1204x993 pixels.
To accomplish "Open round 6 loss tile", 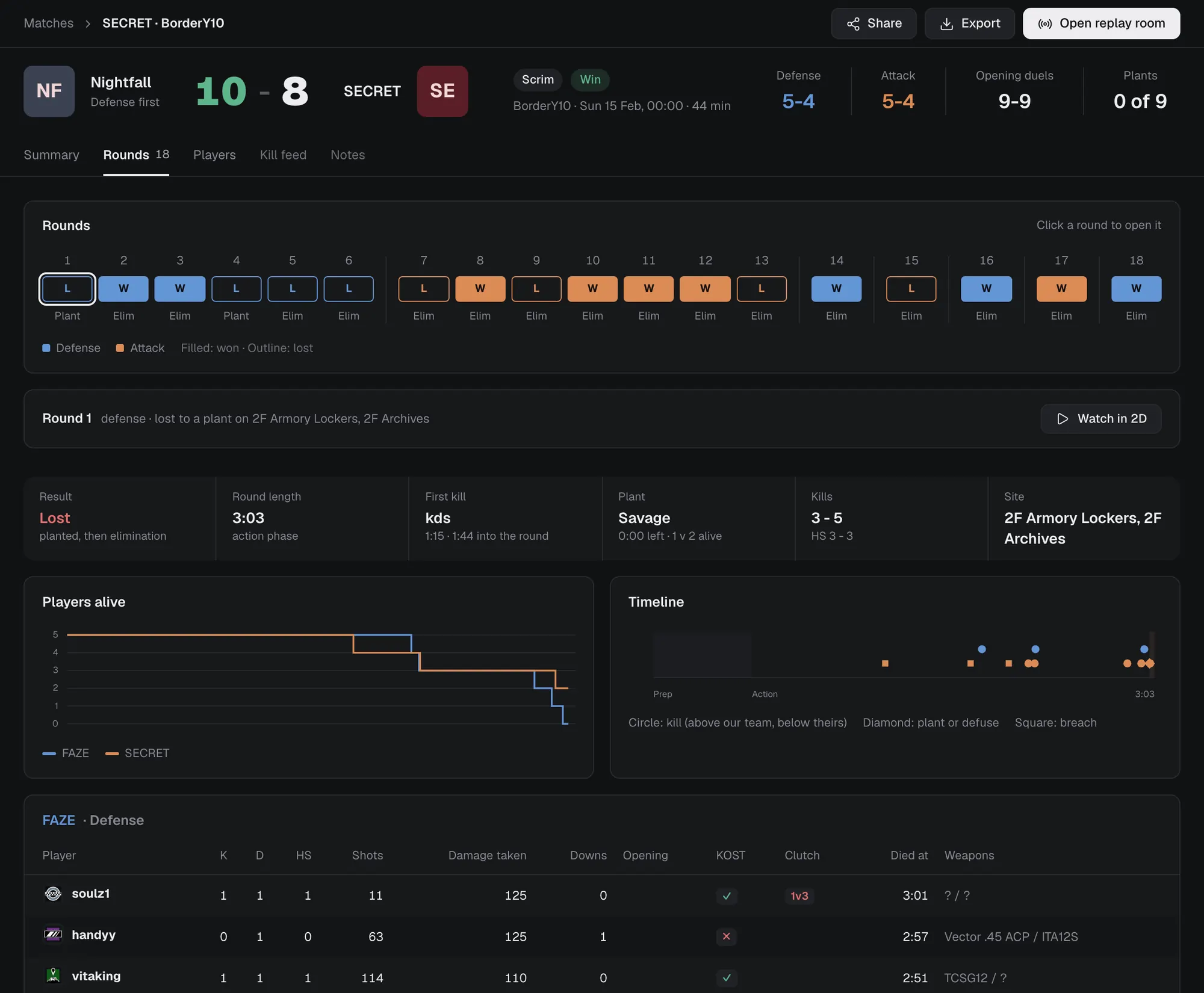I will coord(349,289).
